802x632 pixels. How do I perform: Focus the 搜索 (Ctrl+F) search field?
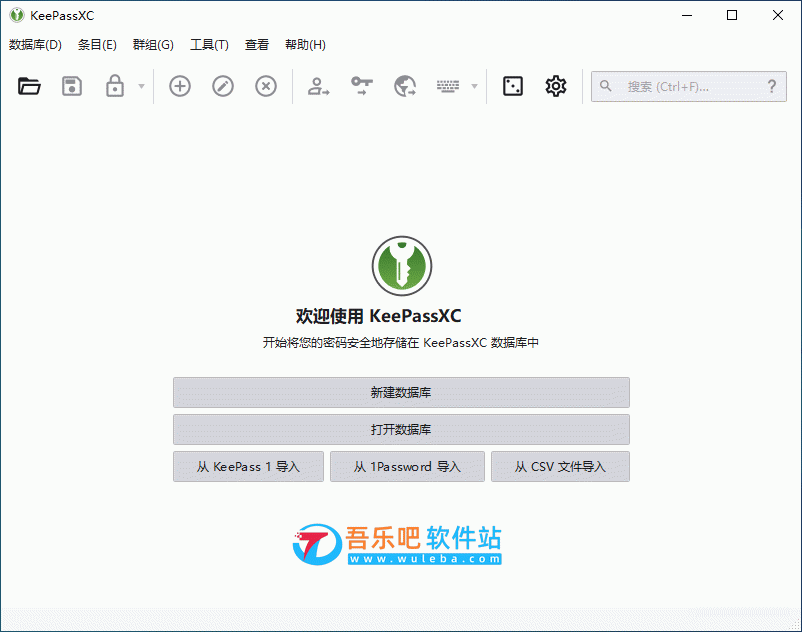[688, 86]
